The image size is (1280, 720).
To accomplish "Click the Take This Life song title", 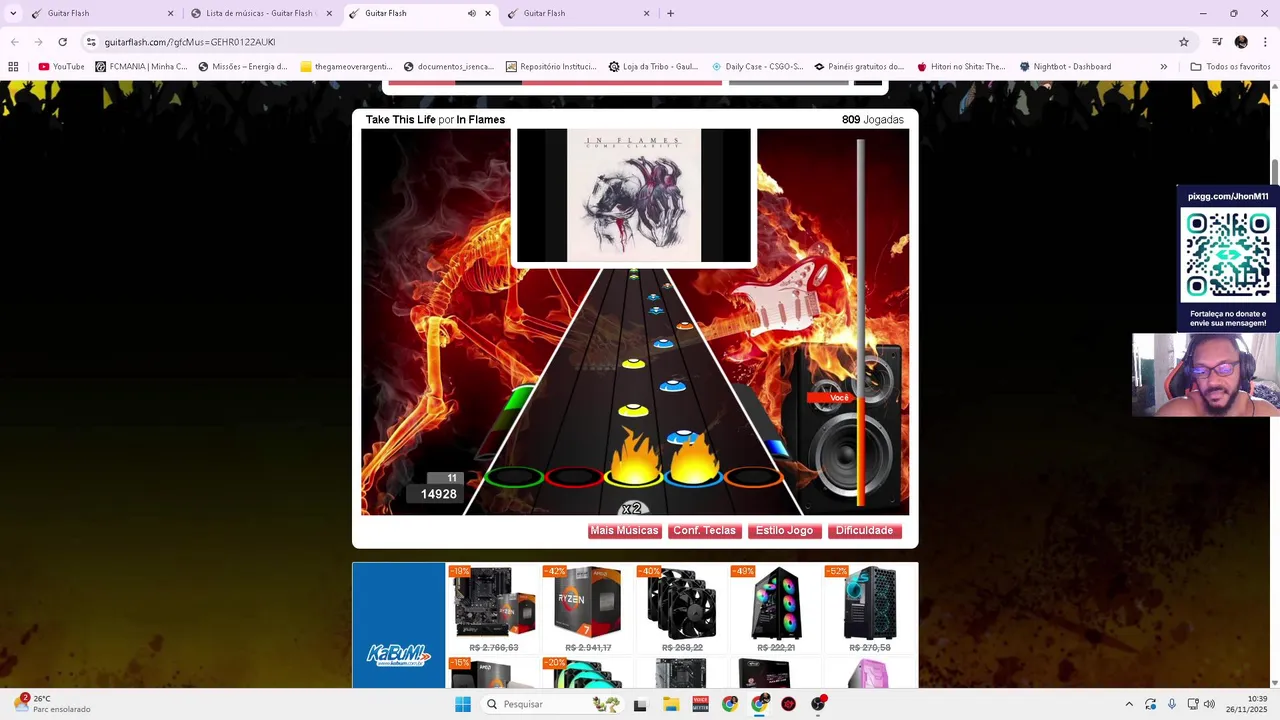I will [x=400, y=120].
